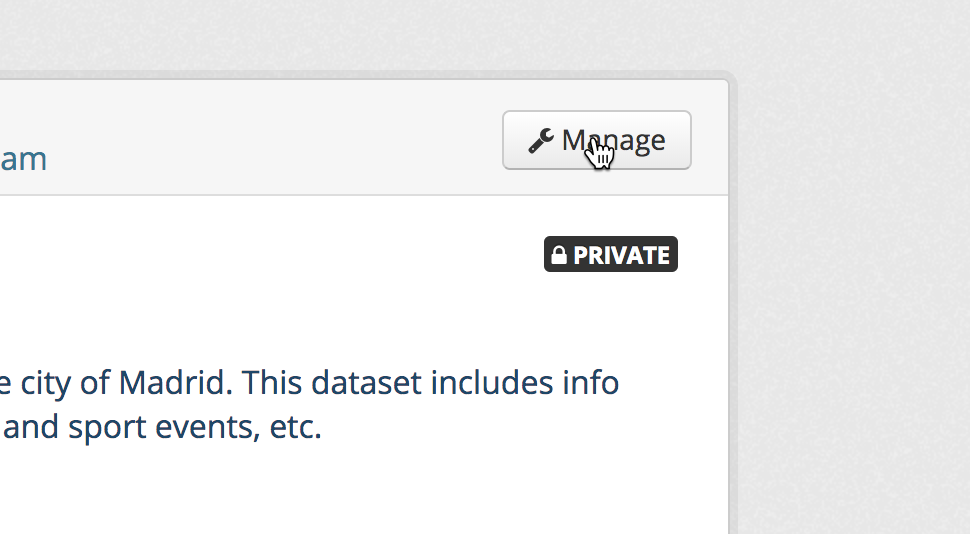Click the word "sport" in the description
Screen dimensions: 970x534
click(x=107, y=428)
